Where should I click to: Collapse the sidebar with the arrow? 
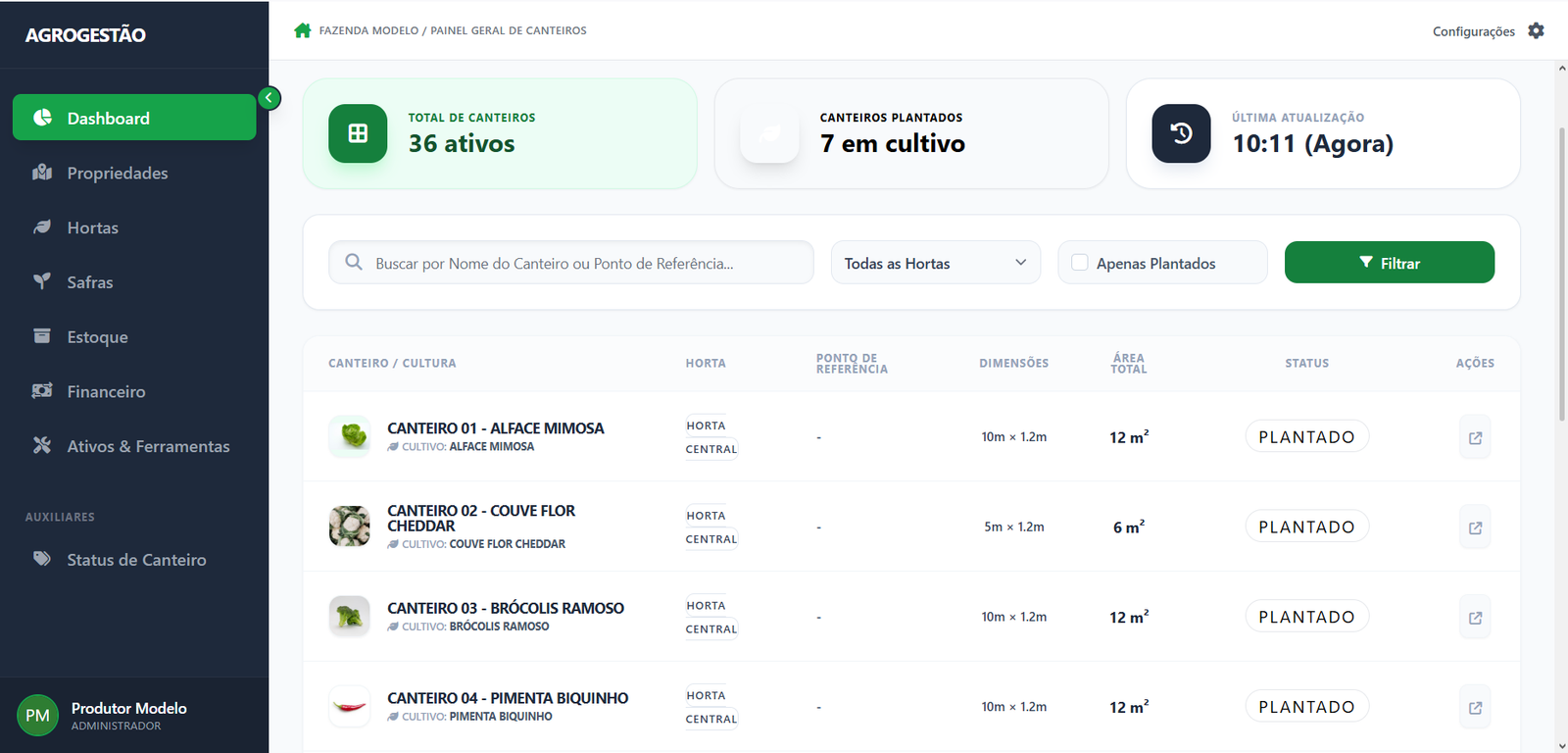(269, 98)
